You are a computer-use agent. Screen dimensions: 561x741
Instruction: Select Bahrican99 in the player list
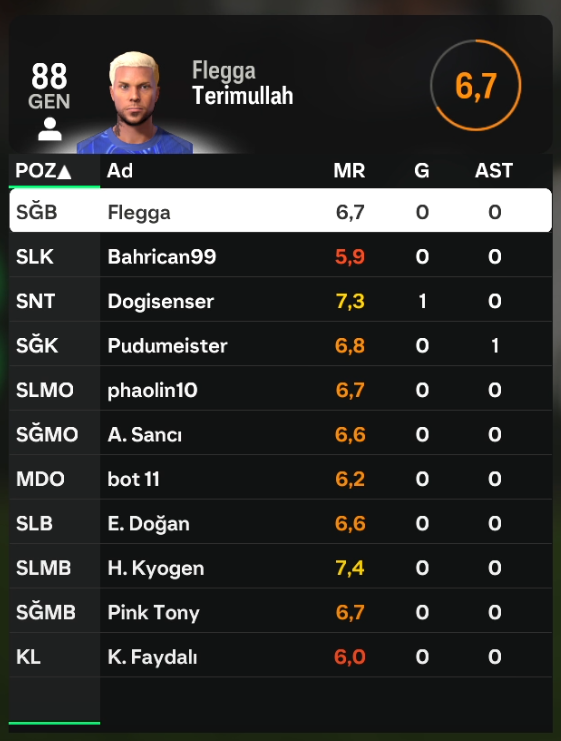click(x=280, y=257)
